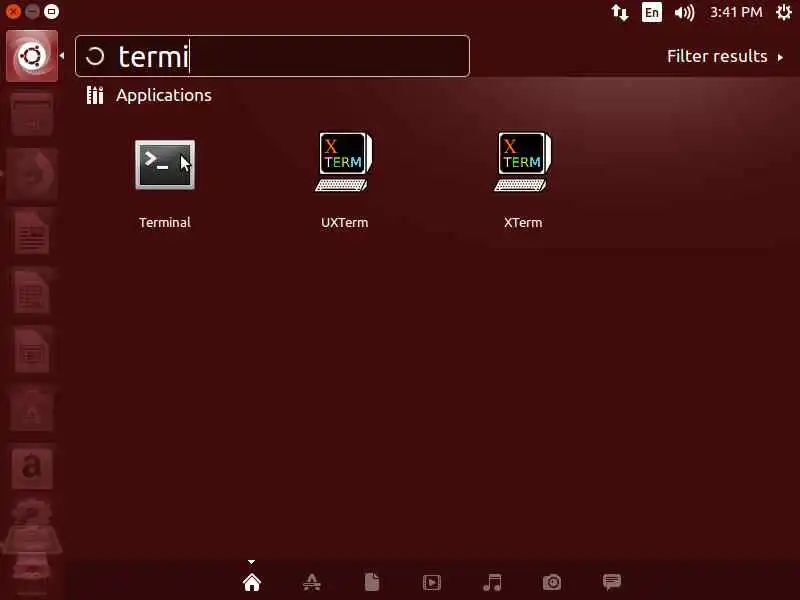Open Ubuntu Software Center in launcher
This screenshot has height=600, width=800.
(x=32, y=410)
